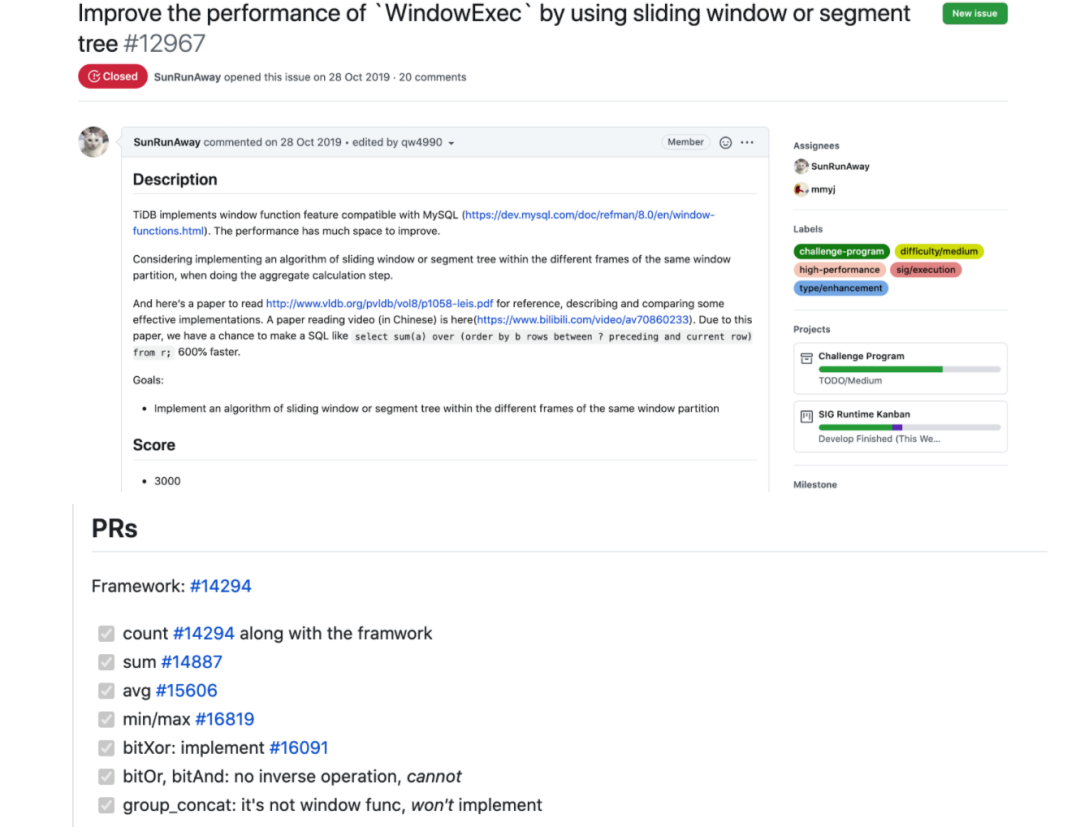Toggle the sum #14887 checkbox

(106, 662)
